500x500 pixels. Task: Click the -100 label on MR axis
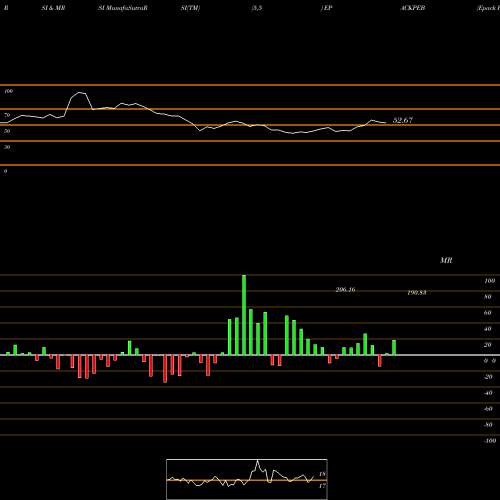tap(490, 441)
